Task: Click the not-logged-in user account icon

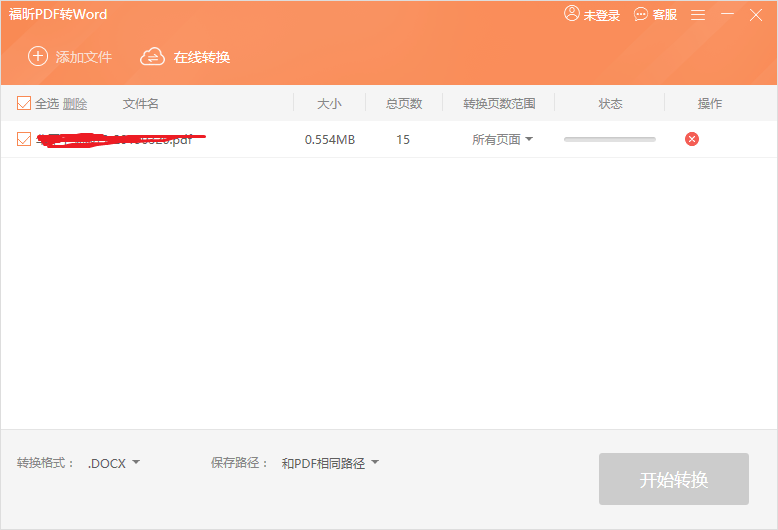Action: 572,14
